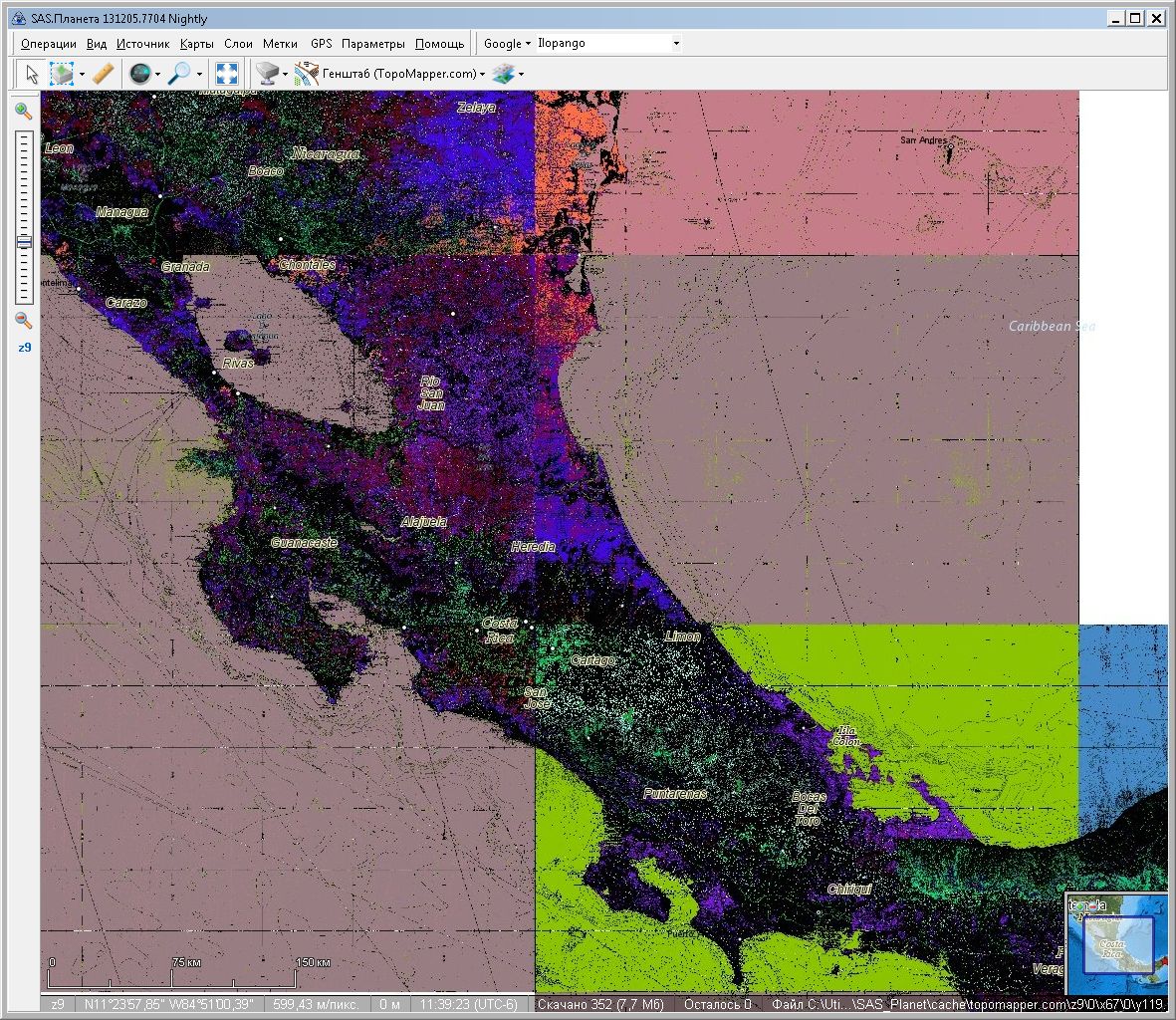Screen dimensions: 1176x1020
Task: Select the arrow pointer move tool
Action: pyautogui.click(x=32, y=74)
